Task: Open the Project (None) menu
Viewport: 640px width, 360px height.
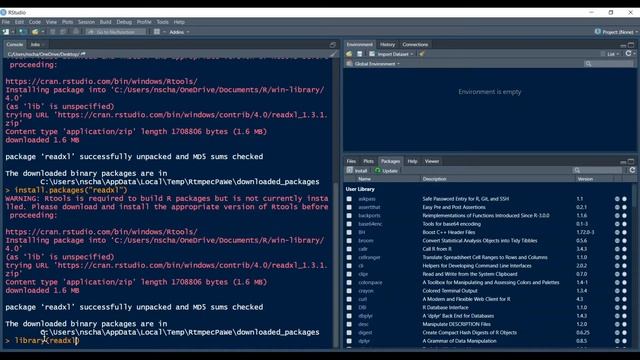Action: 617,32
